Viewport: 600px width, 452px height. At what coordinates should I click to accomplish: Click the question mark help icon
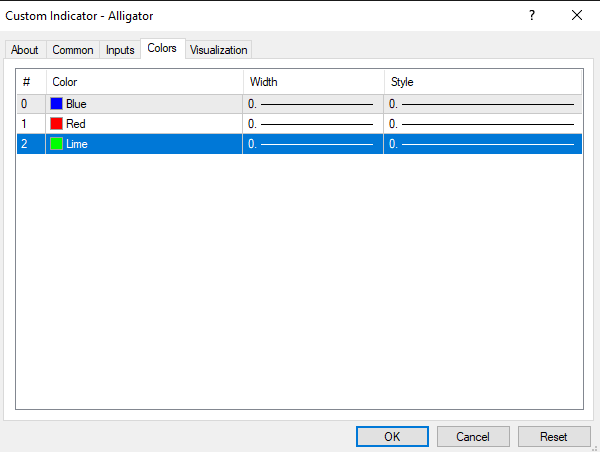click(532, 15)
